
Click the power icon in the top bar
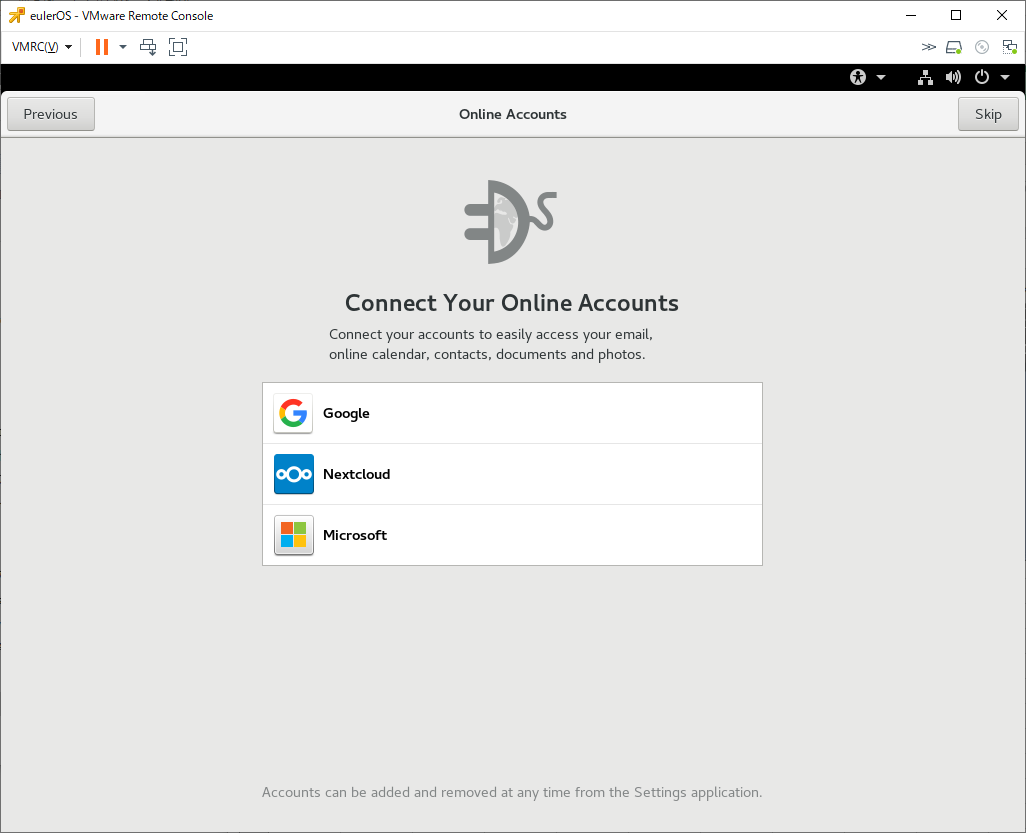pos(981,77)
